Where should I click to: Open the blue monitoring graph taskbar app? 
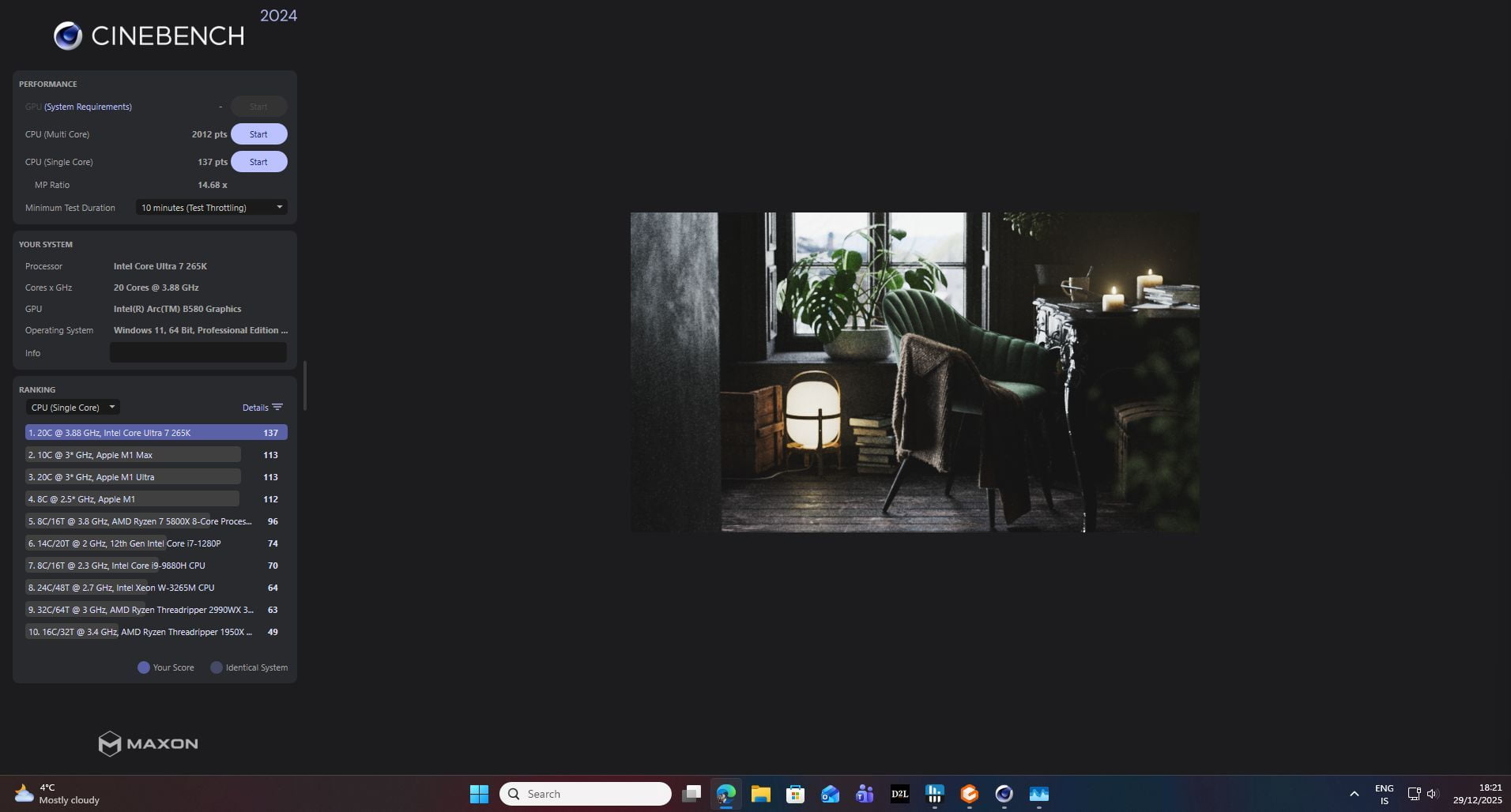(x=1039, y=794)
